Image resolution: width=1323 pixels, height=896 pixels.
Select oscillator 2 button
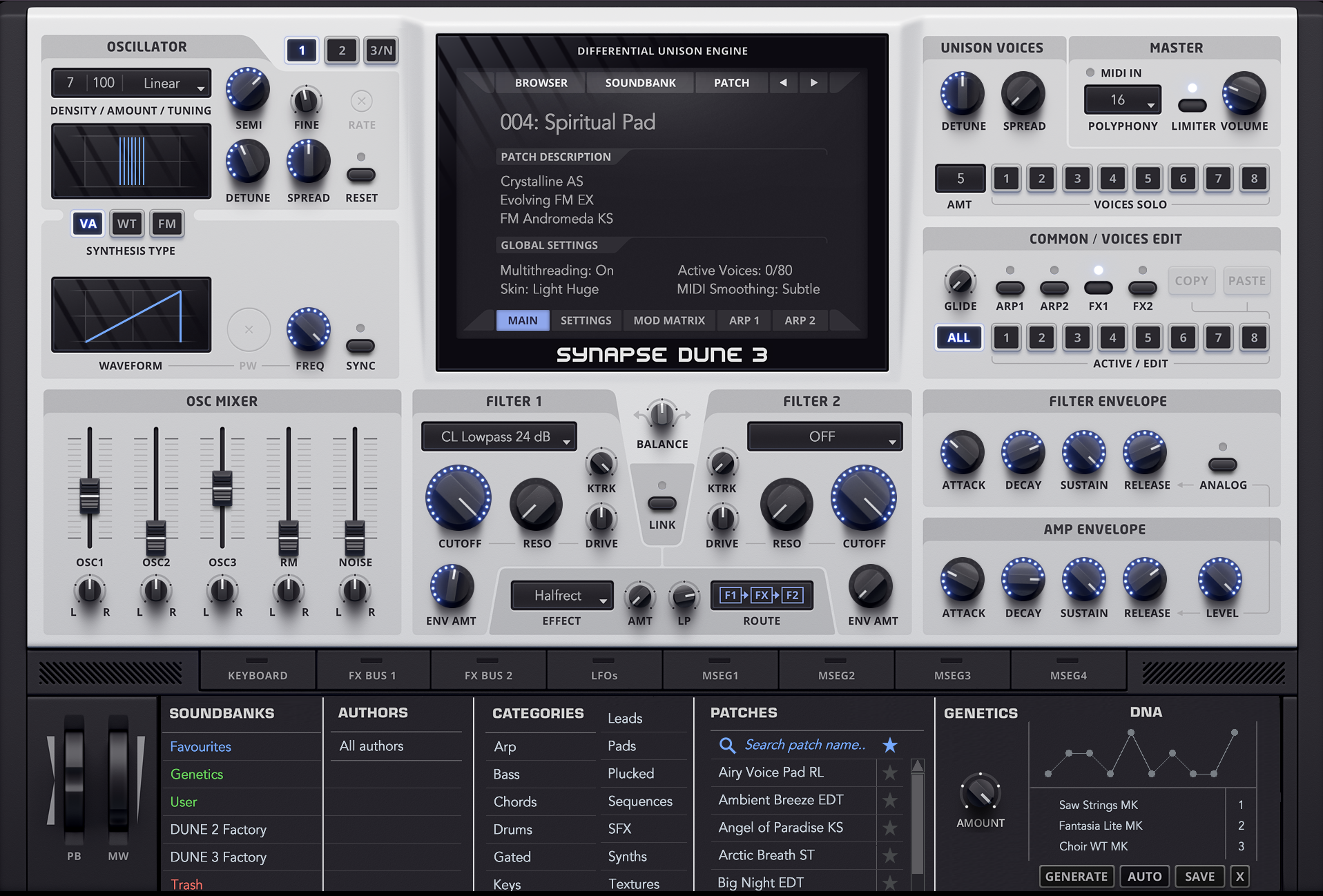coord(341,50)
